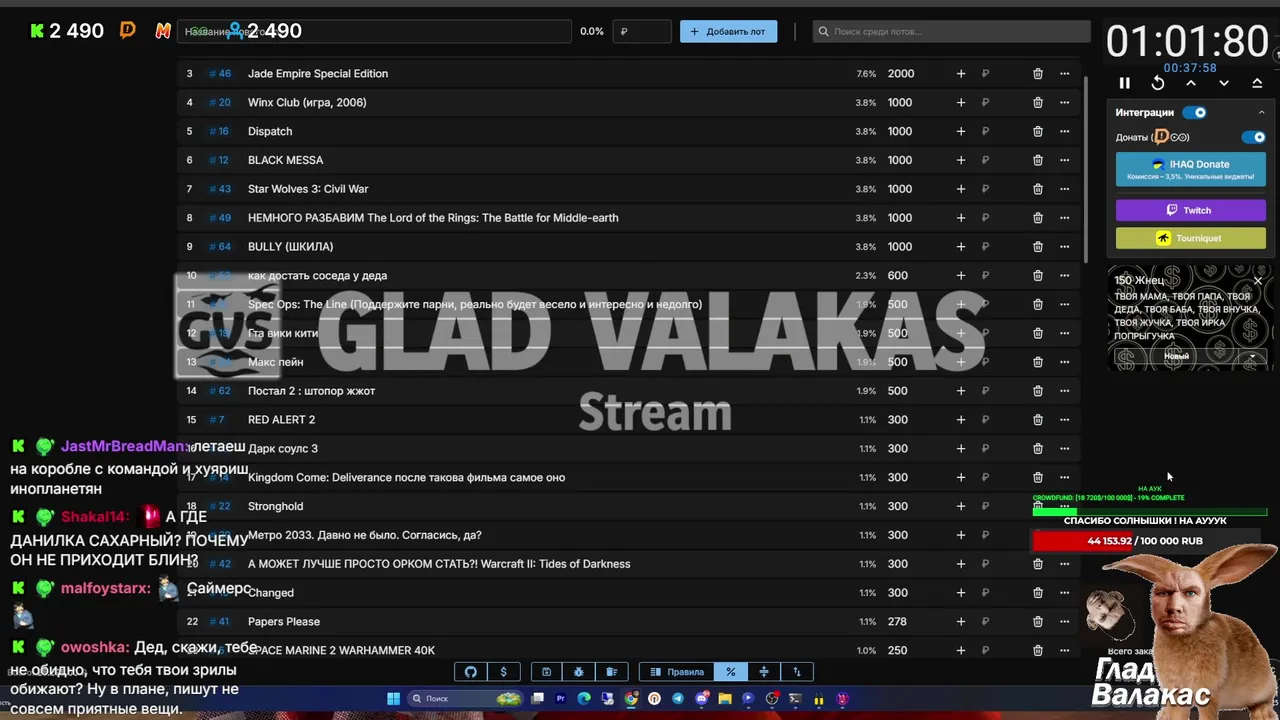1280x720 pixels.
Task: Open the Windows Start menu
Action: (x=393, y=699)
